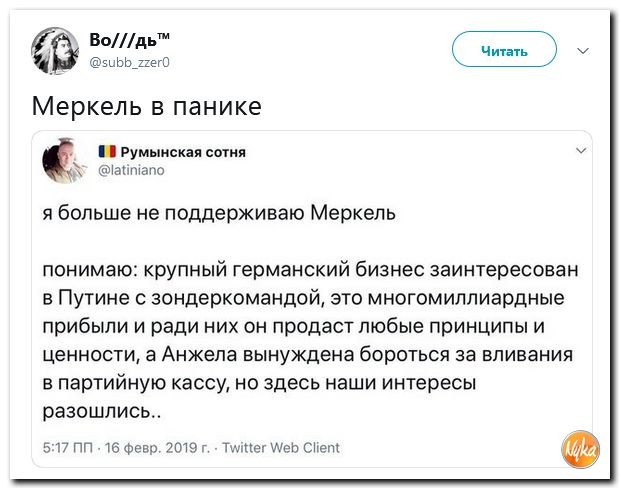
Task: Open the Румынская сотня profile avatar
Action: click(64, 160)
